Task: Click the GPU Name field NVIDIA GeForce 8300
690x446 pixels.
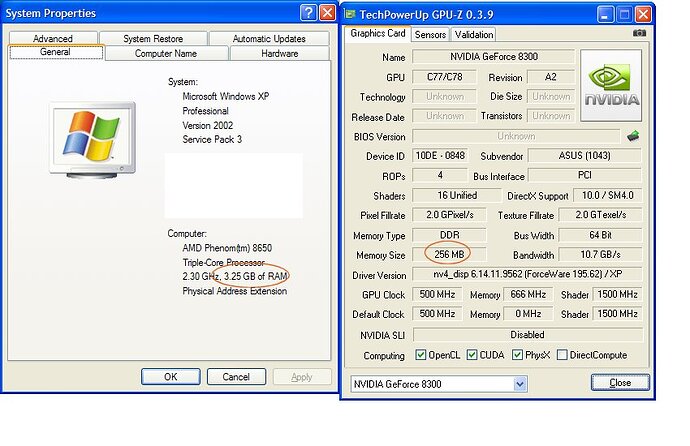Action: point(493,57)
